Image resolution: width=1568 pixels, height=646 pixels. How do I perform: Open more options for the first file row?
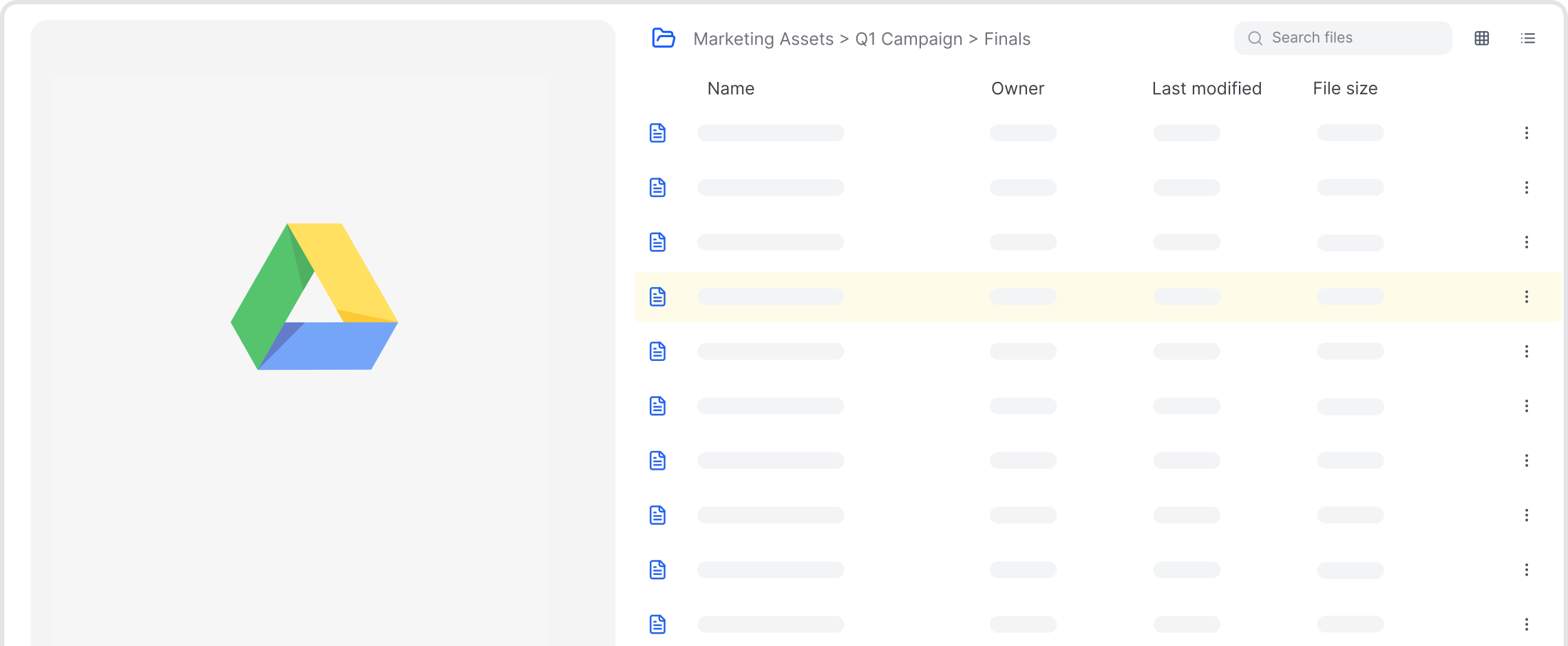[x=1526, y=133]
